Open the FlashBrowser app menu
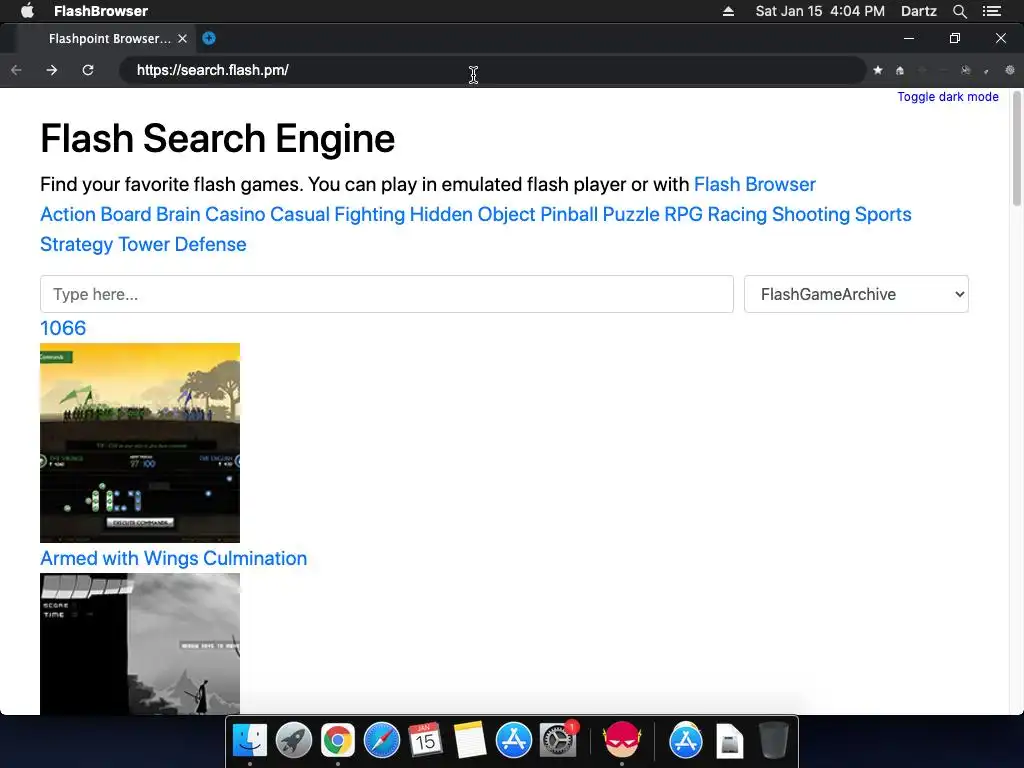 (x=101, y=11)
